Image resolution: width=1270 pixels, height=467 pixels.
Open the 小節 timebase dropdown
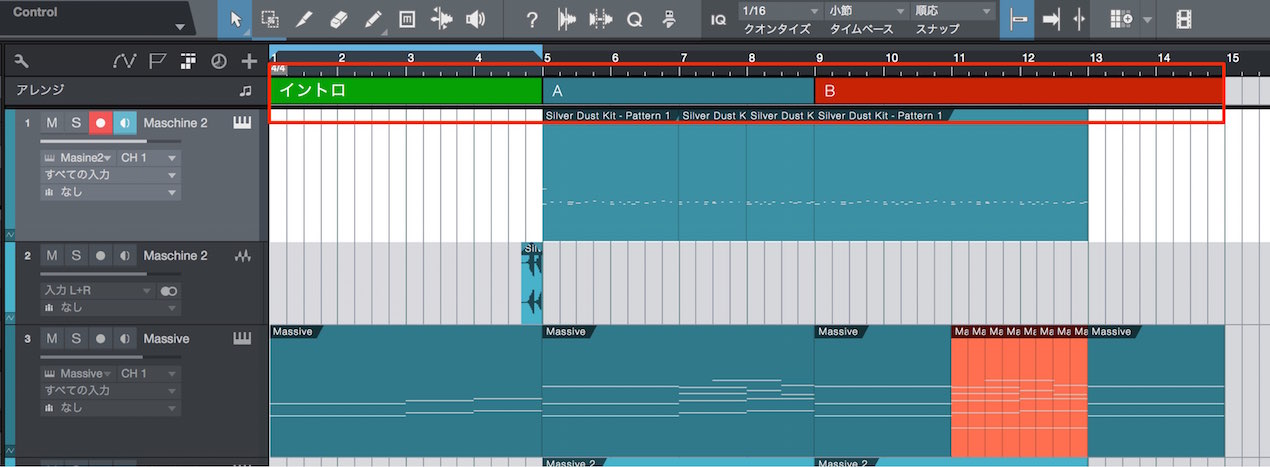865,11
